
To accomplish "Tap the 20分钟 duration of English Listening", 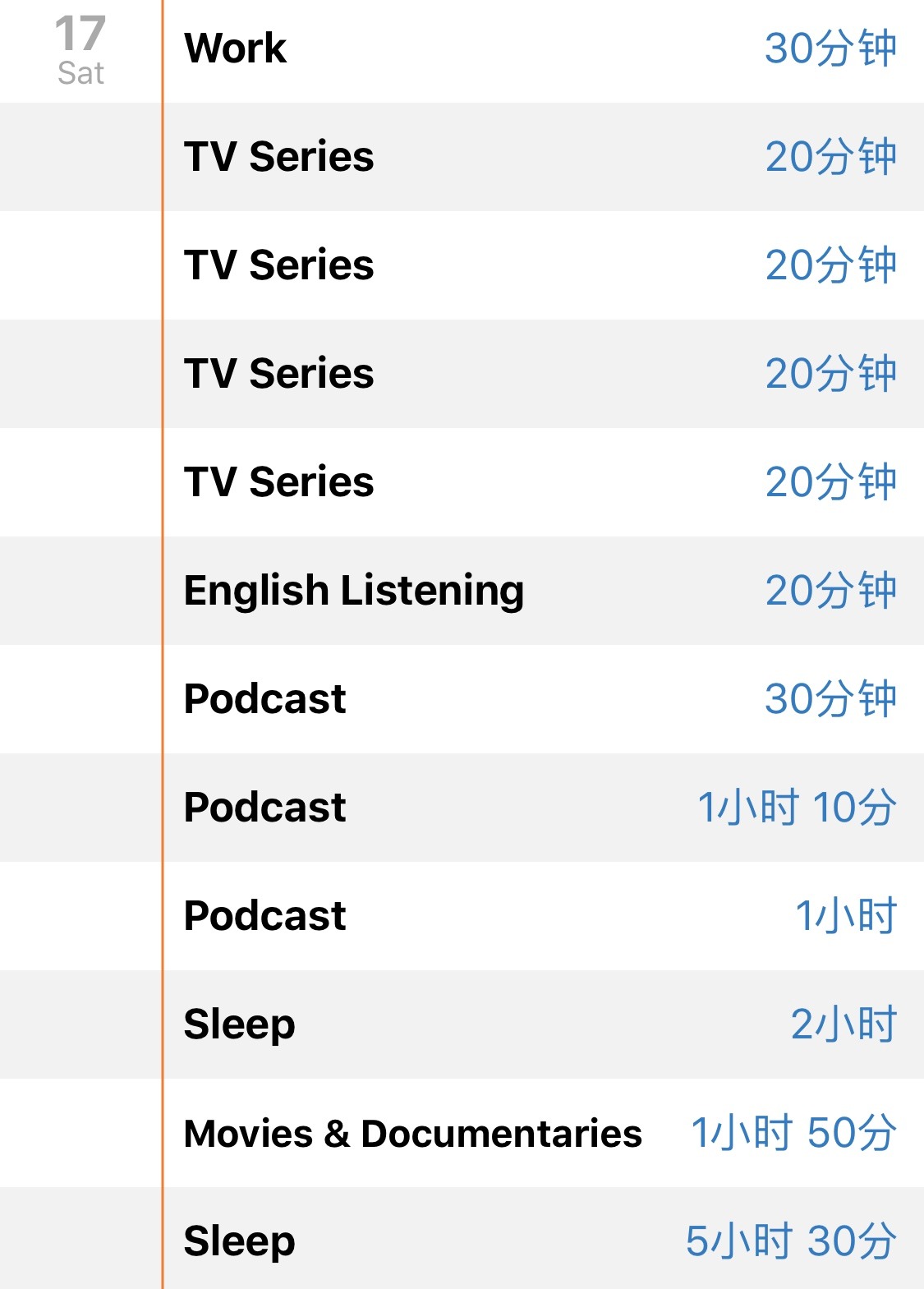I will pos(830,591).
